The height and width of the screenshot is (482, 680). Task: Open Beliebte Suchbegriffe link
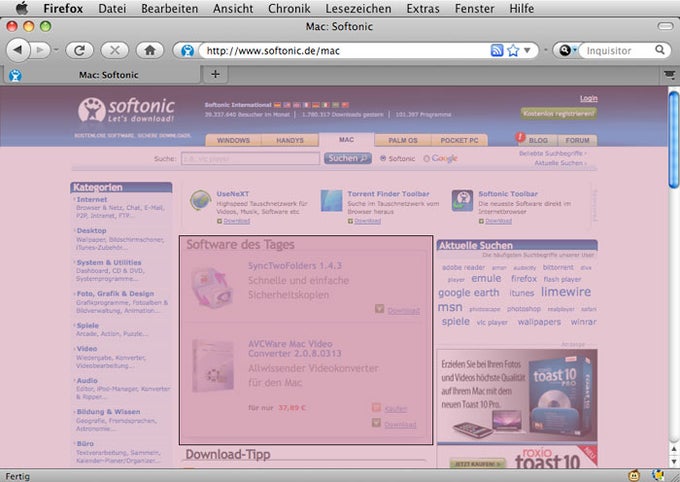552,153
